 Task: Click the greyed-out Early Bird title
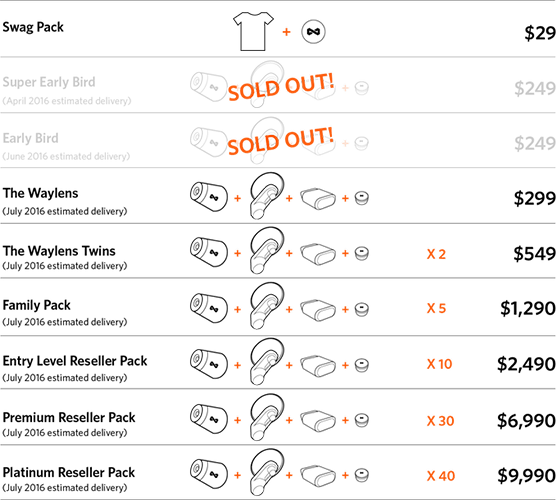pyautogui.click(x=31, y=138)
